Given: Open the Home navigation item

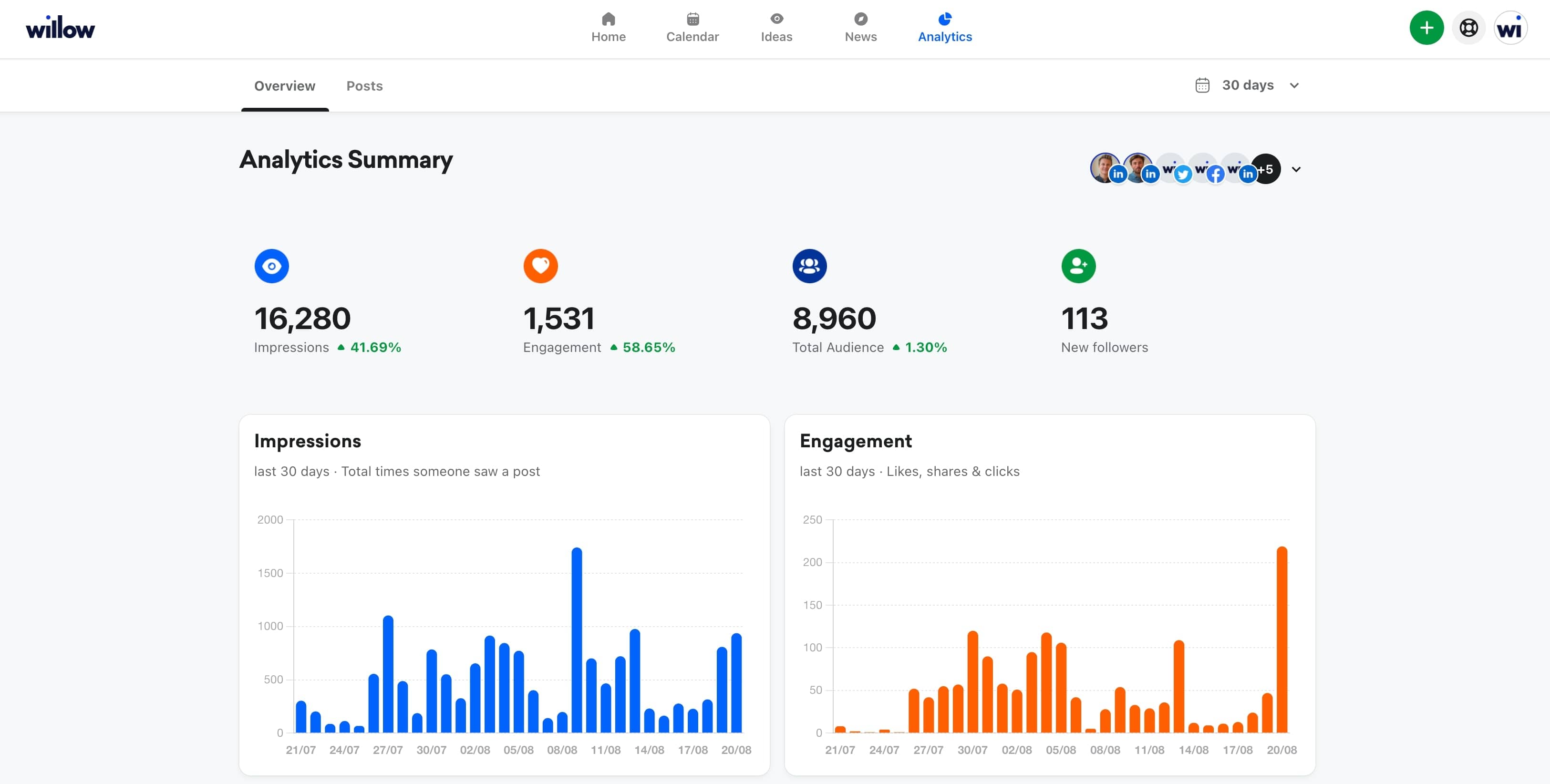Looking at the screenshot, I should click(609, 28).
